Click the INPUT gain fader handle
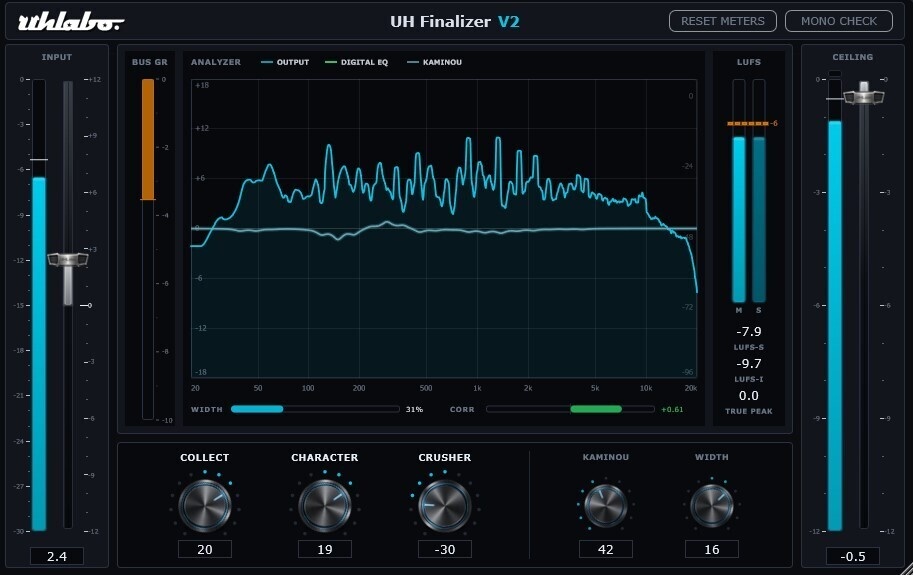 68,260
